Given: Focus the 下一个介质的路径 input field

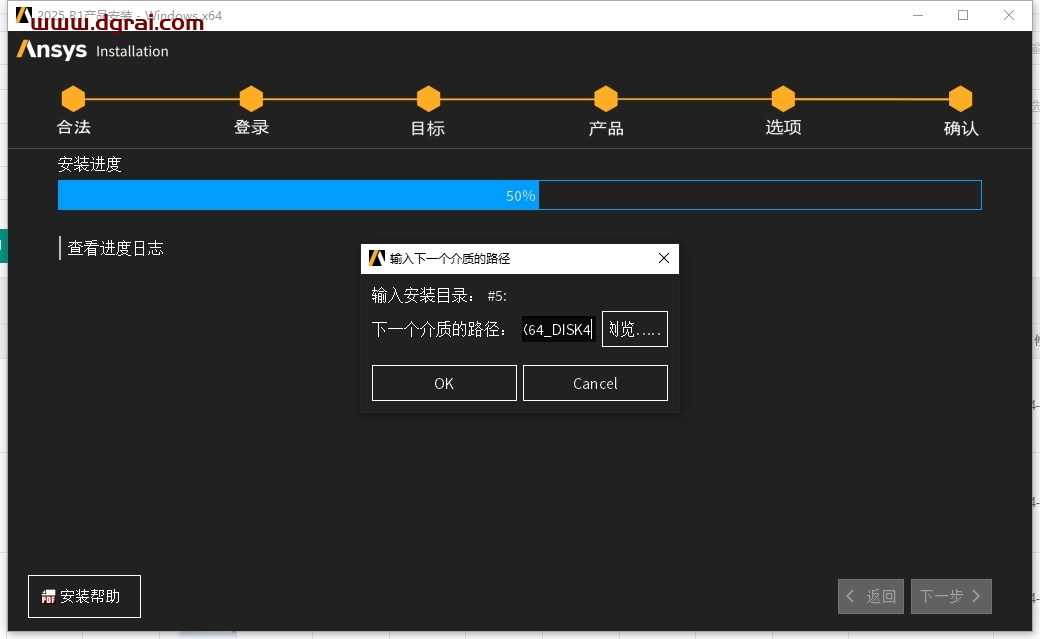Looking at the screenshot, I should pos(558,329).
